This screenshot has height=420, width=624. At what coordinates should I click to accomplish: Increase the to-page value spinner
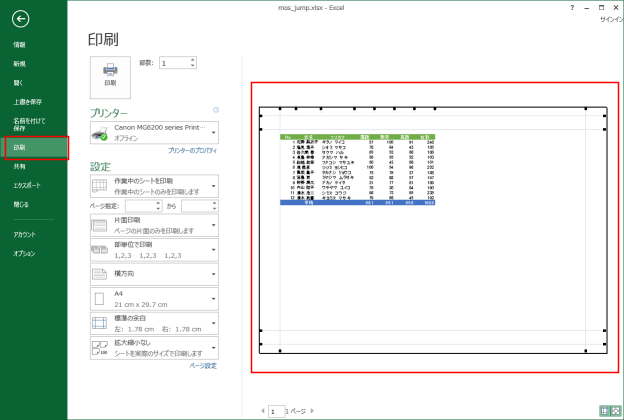(214, 203)
